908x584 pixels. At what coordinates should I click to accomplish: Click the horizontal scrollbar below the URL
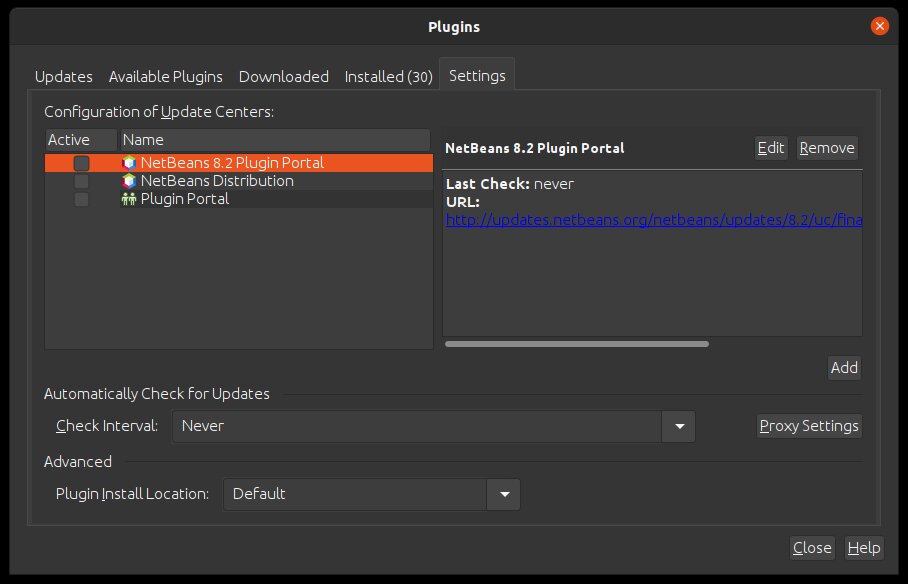[577, 343]
